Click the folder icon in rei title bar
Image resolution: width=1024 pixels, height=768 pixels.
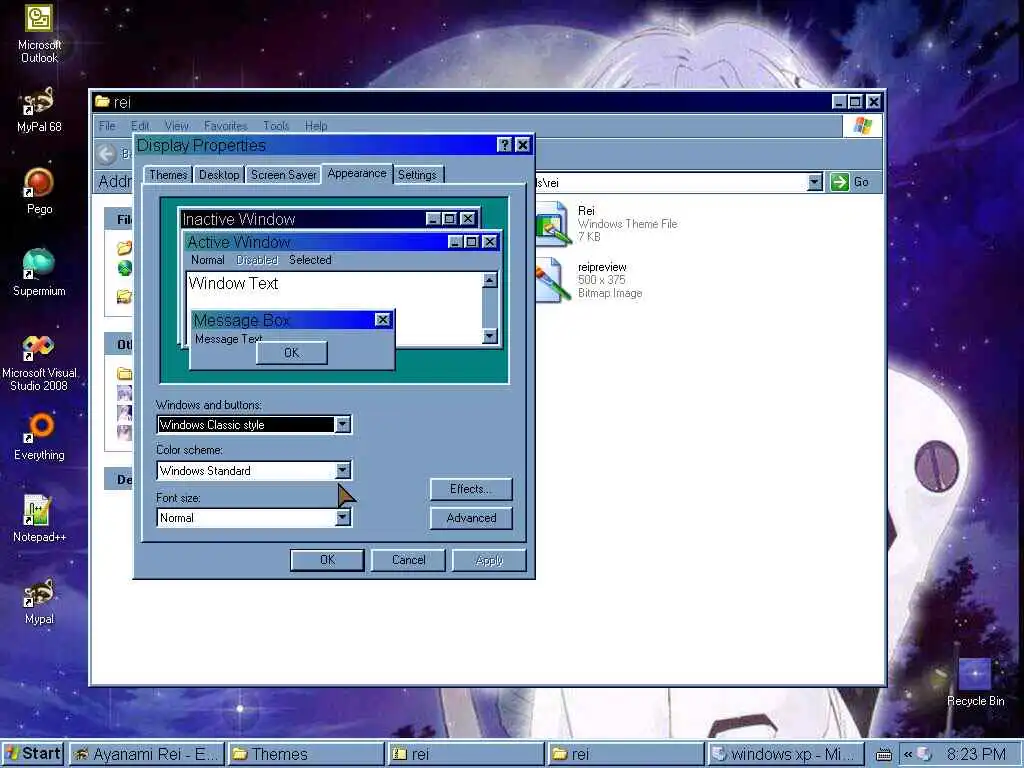[x=102, y=101]
